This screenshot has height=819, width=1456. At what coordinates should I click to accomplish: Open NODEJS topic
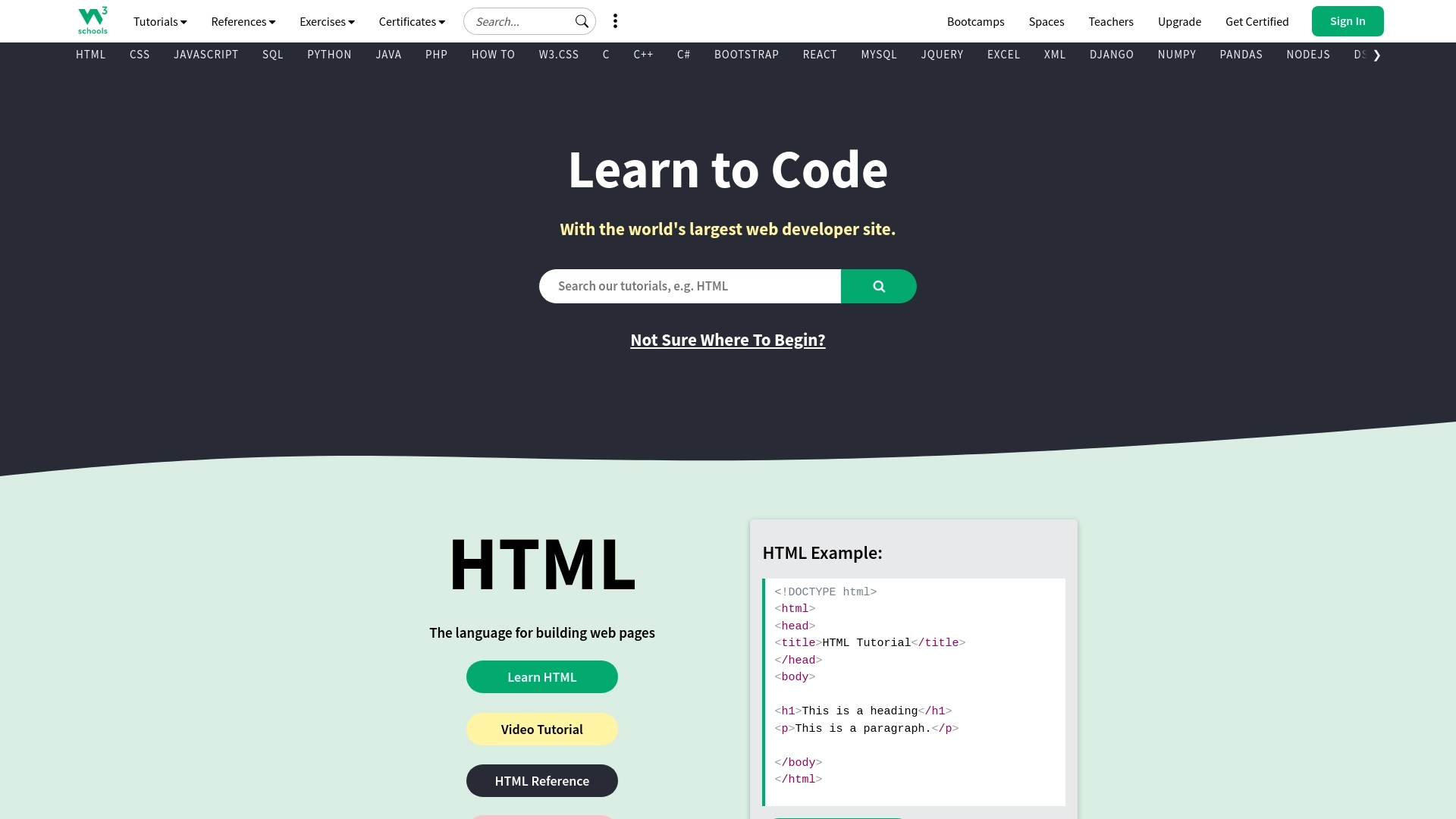click(1308, 55)
